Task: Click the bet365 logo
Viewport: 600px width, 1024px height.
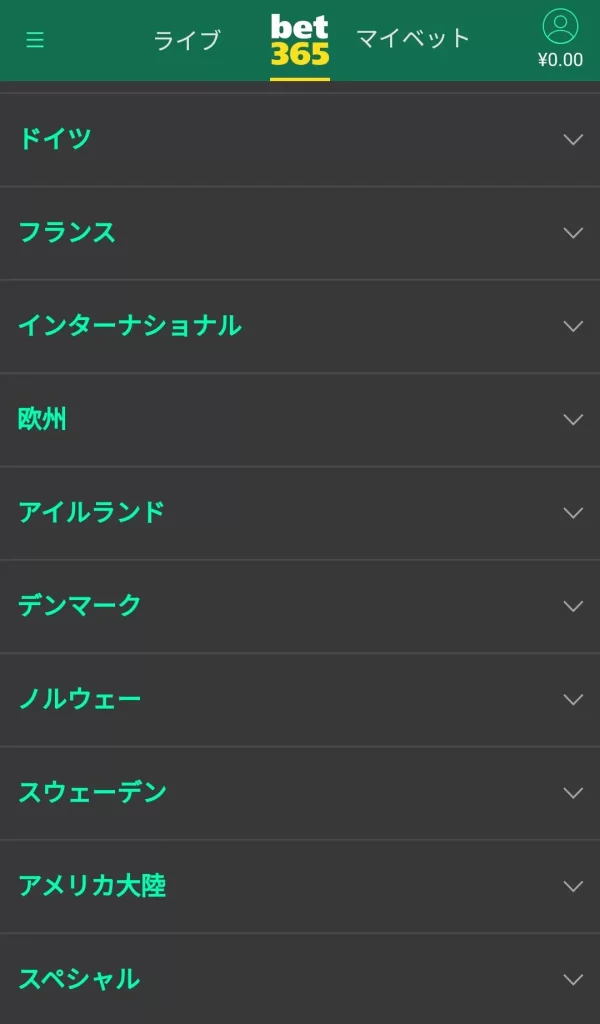Action: [x=300, y=41]
